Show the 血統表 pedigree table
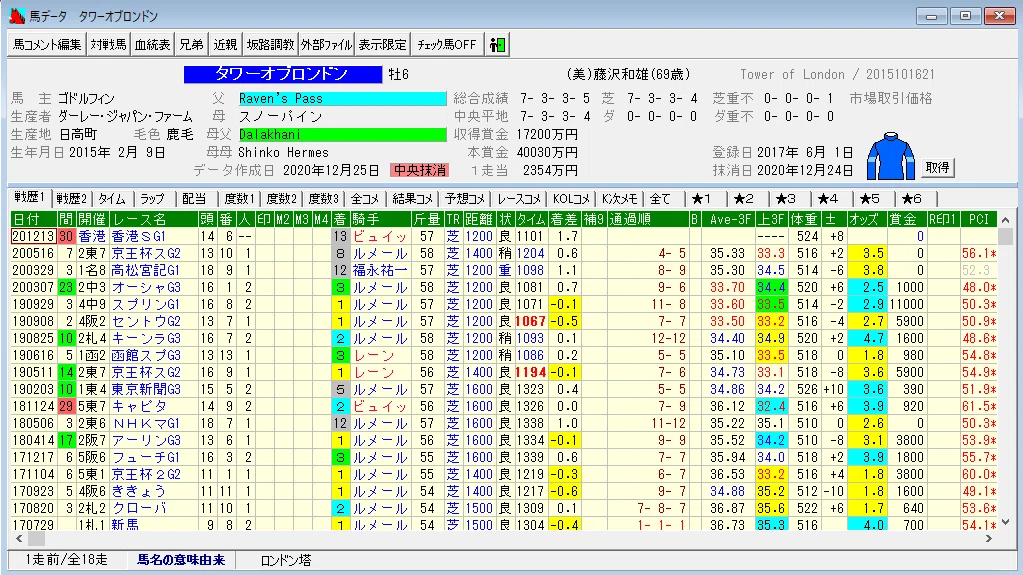Viewport: 1023px width, 575px height. point(152,45)
